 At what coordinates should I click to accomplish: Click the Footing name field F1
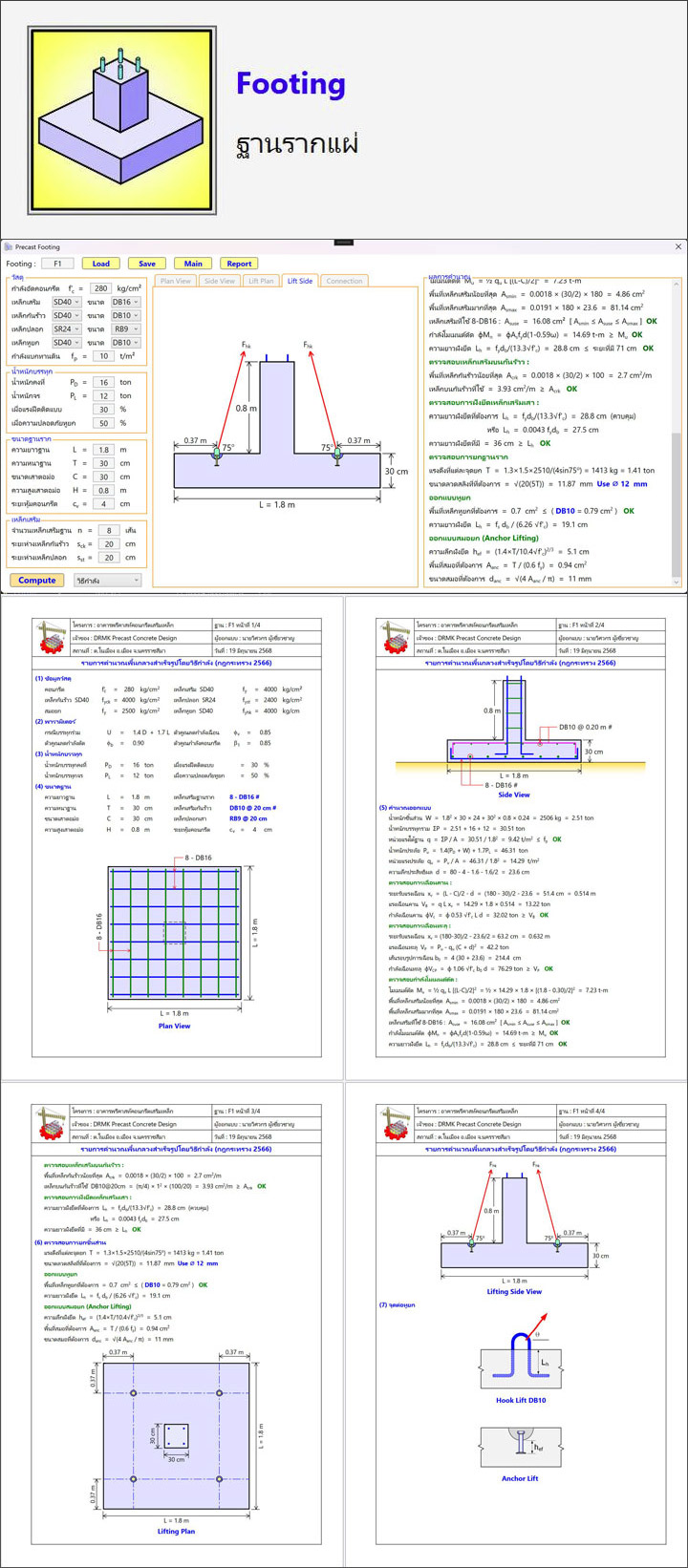pos(57,264)
